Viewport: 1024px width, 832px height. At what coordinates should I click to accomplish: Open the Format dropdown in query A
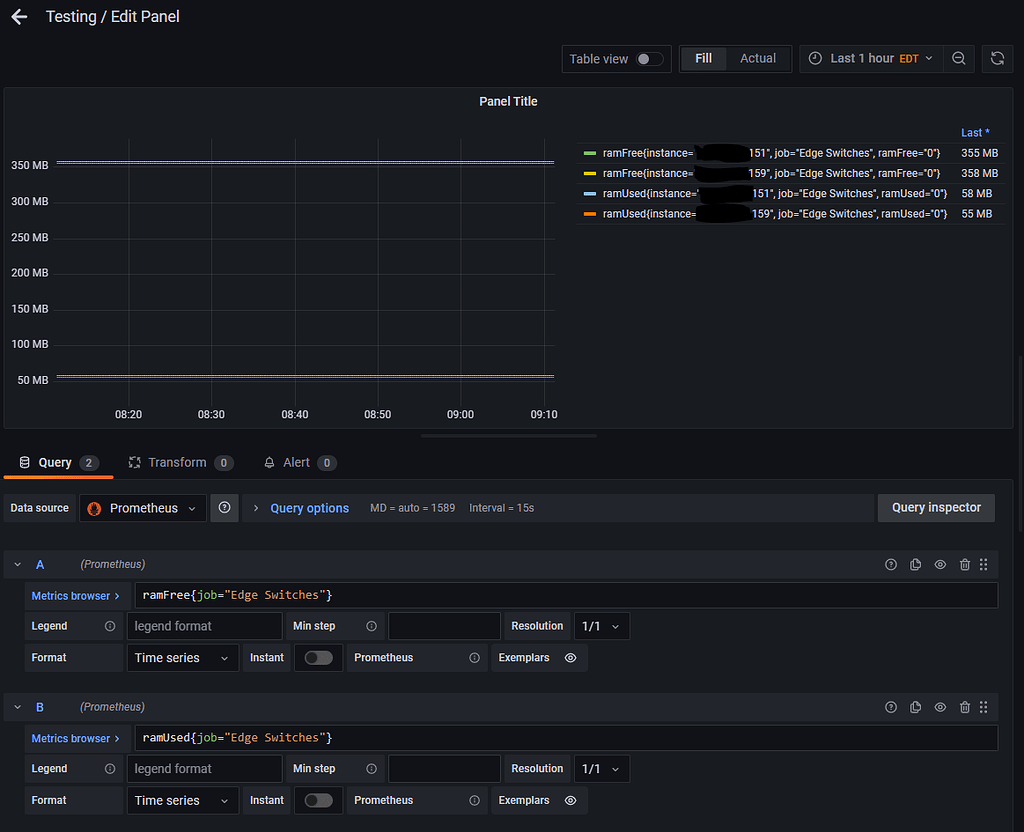(x=182, y=658)
